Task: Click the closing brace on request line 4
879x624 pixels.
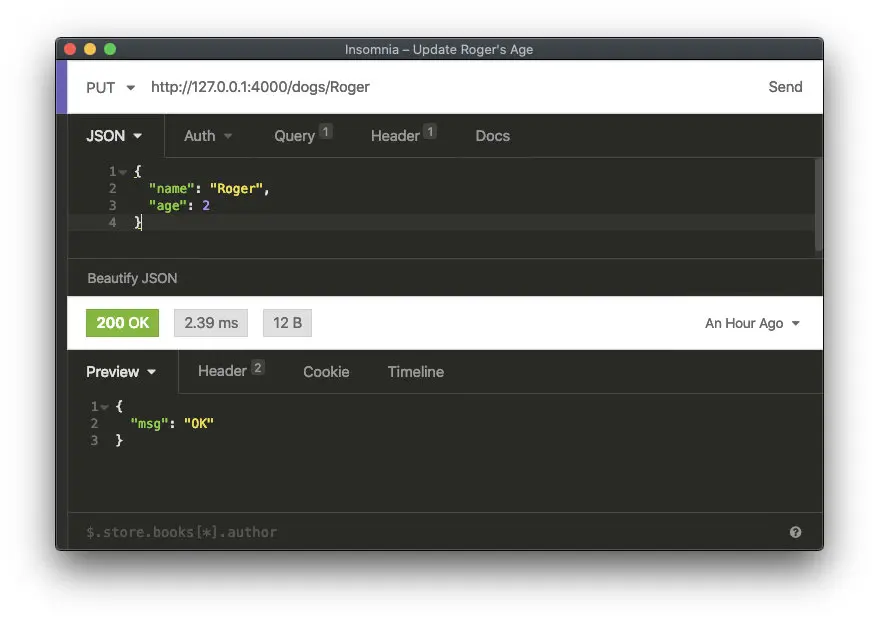Action: tap(138, 223)
